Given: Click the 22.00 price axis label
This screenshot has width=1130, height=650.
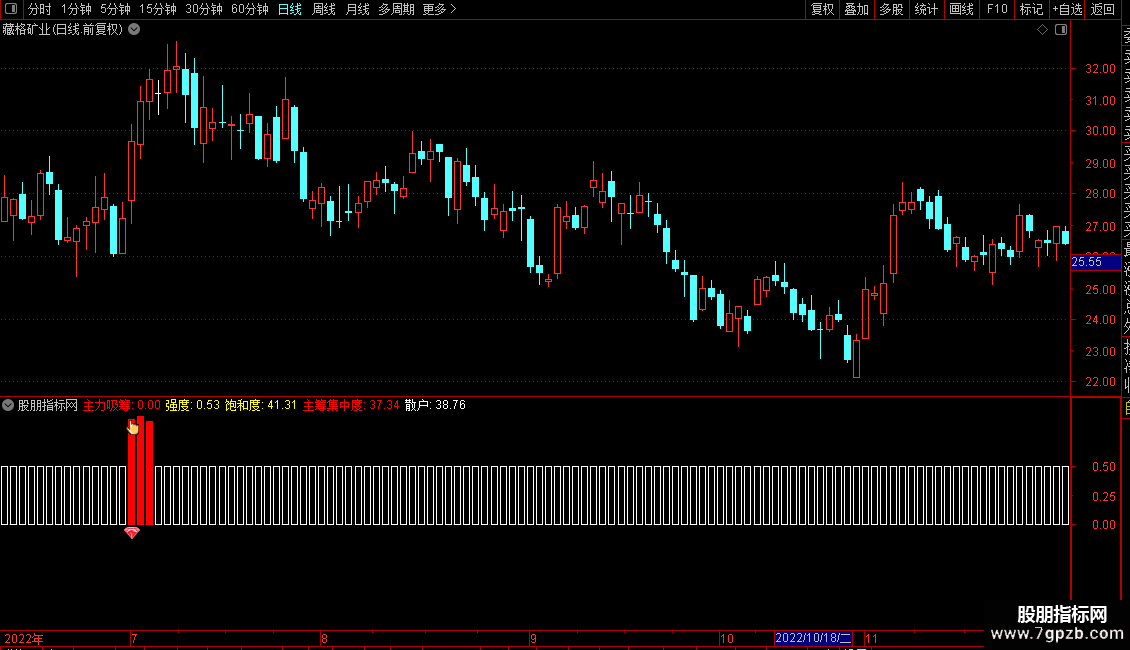Looking at the screenshot, I should click(1100, 382).
